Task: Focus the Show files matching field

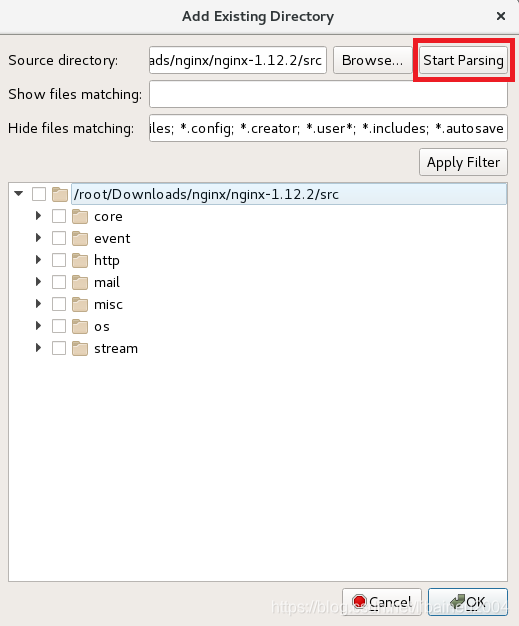Action: (x=328, y=94)
